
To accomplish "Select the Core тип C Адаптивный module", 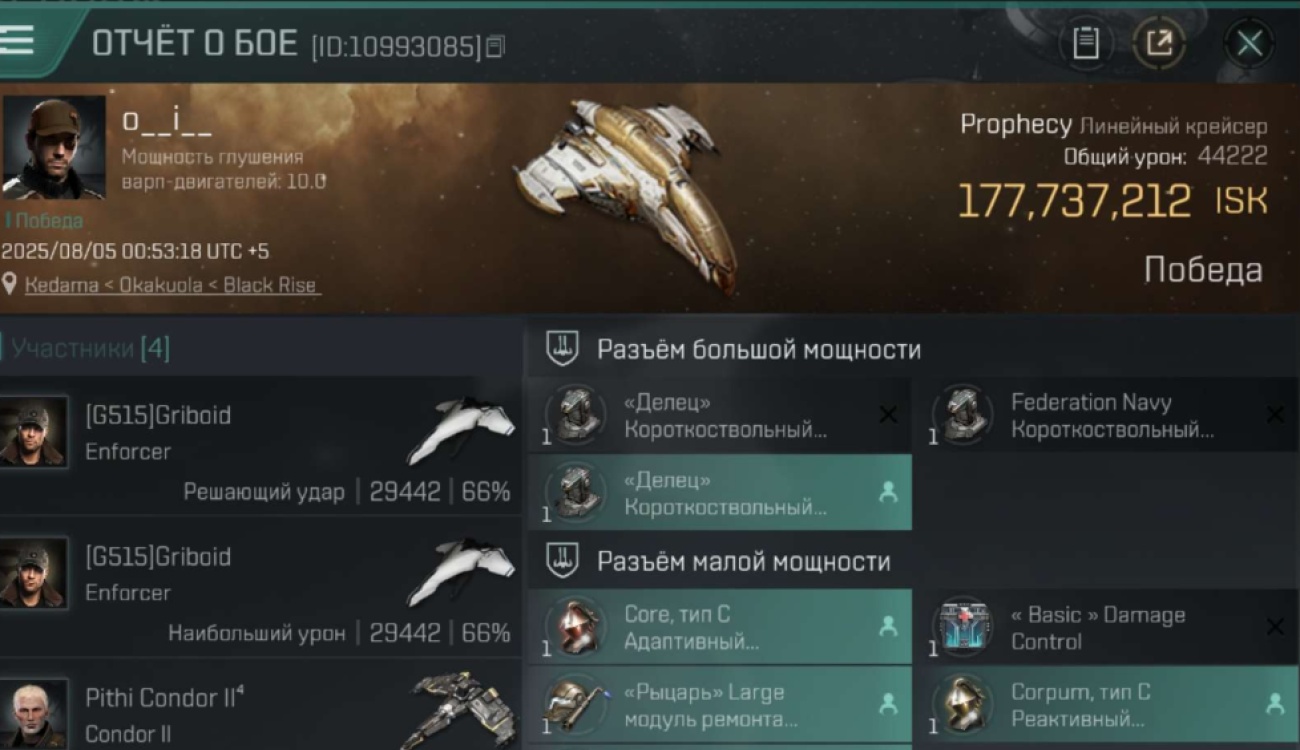I will [720, 627].
